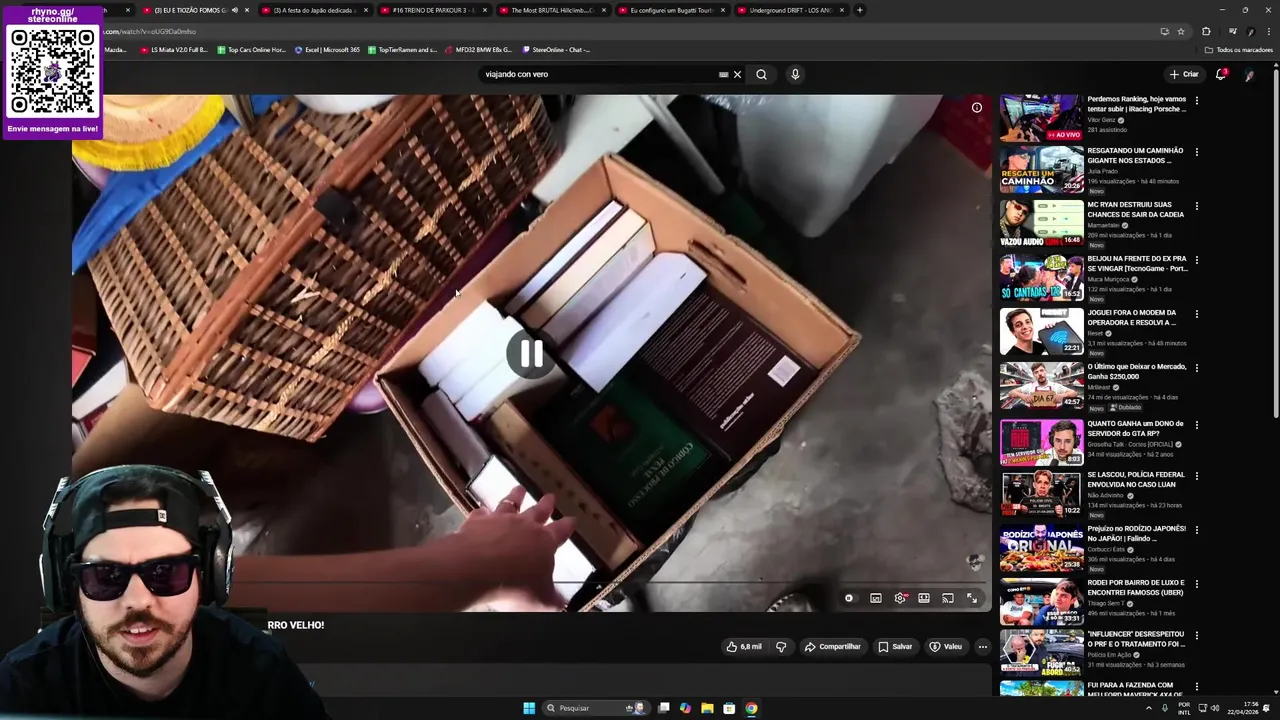Viewport: 1280px width, 720px height.
Task: Open the 'Perdemos Ranking, hoje vamos' live video thumbnail
Action: [1041, 117]
